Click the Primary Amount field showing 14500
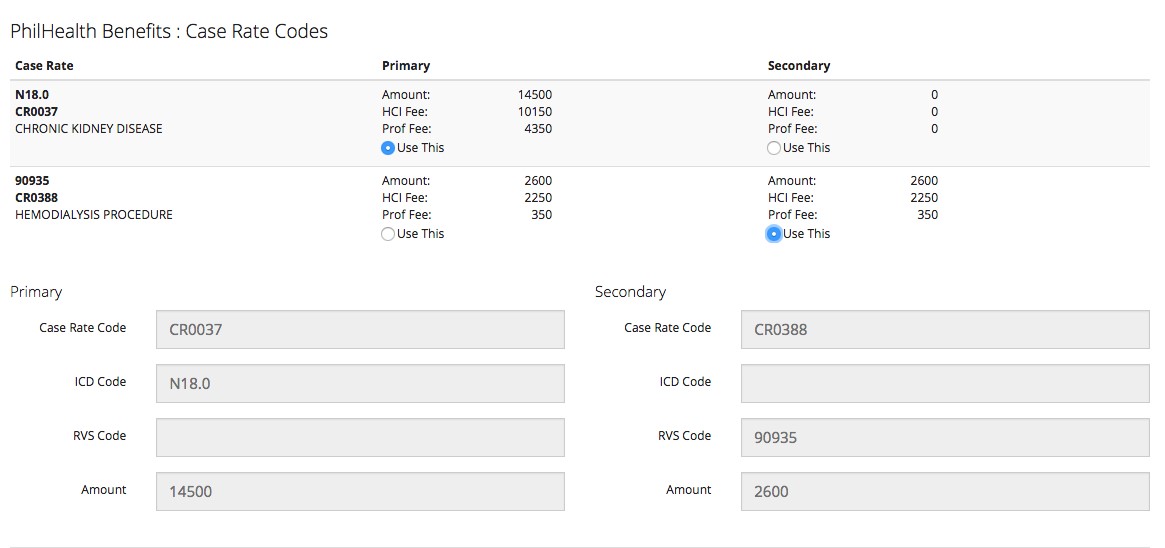This screenshot has height=548, width=1165. (x=360, y=491)
